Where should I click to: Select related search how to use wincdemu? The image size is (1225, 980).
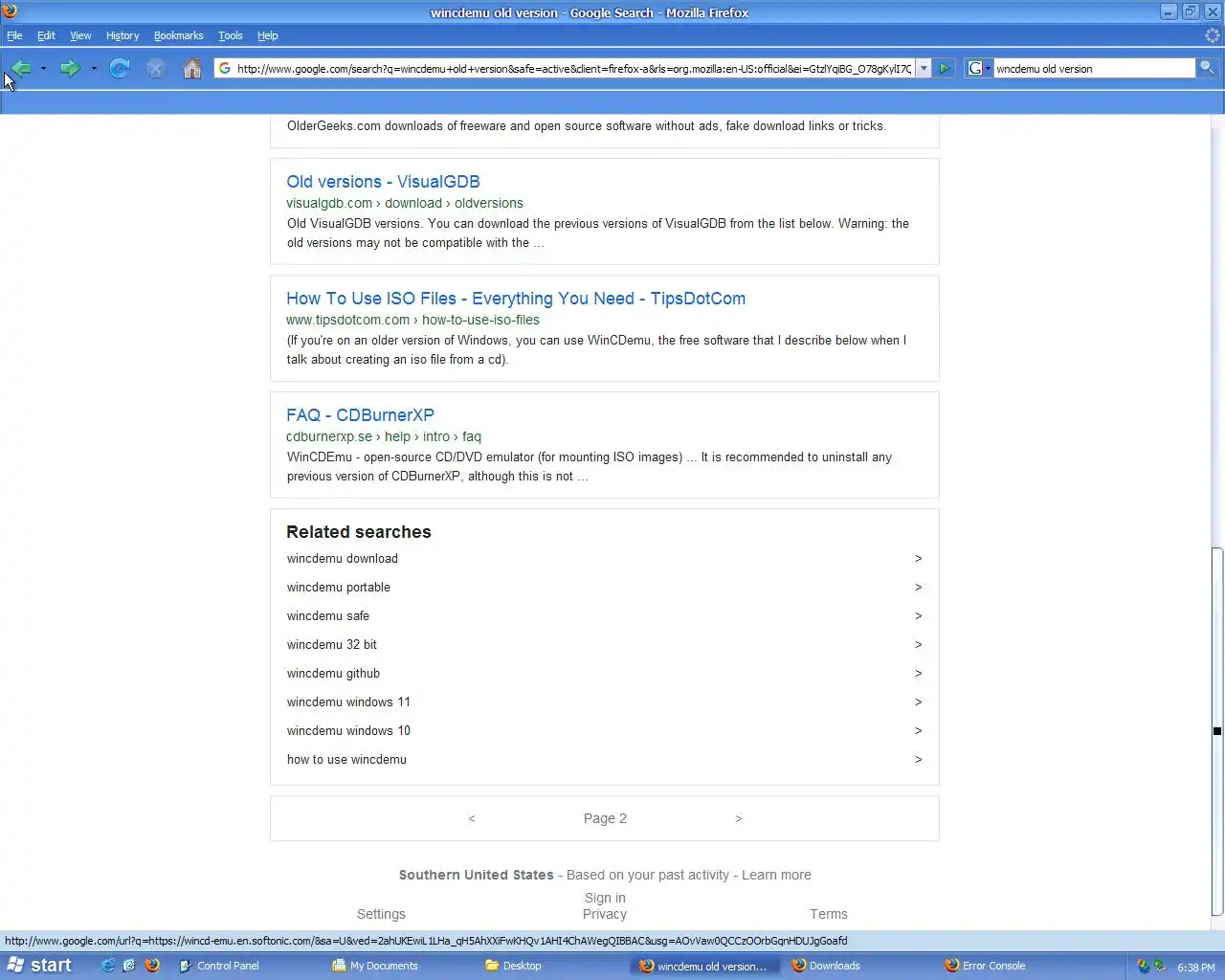(346, 760)
